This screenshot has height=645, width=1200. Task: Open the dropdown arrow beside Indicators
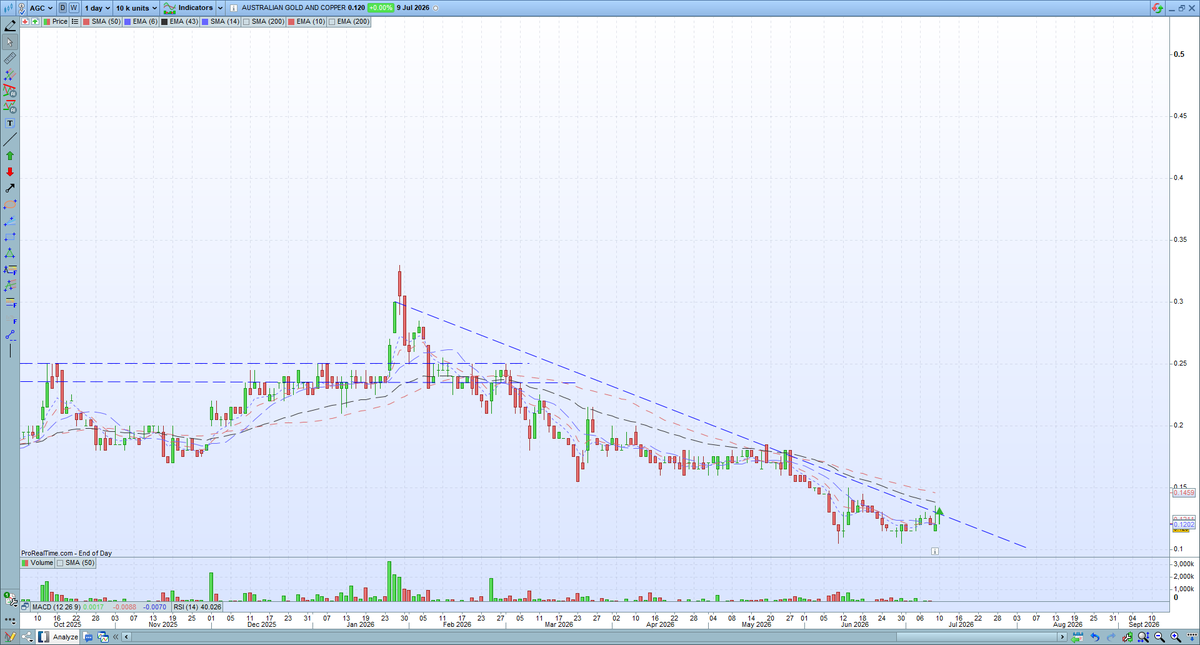point(220,8)
